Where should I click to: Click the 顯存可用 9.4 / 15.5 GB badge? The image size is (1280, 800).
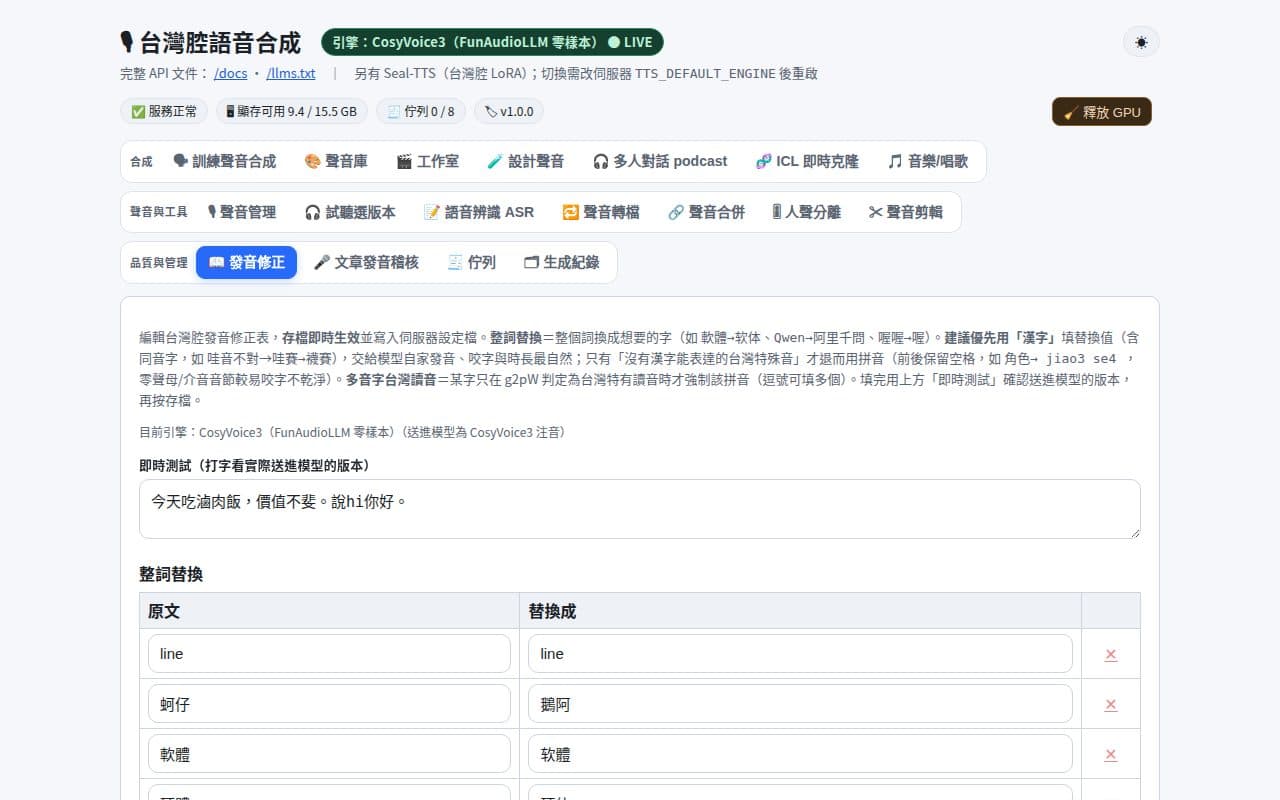292,111
